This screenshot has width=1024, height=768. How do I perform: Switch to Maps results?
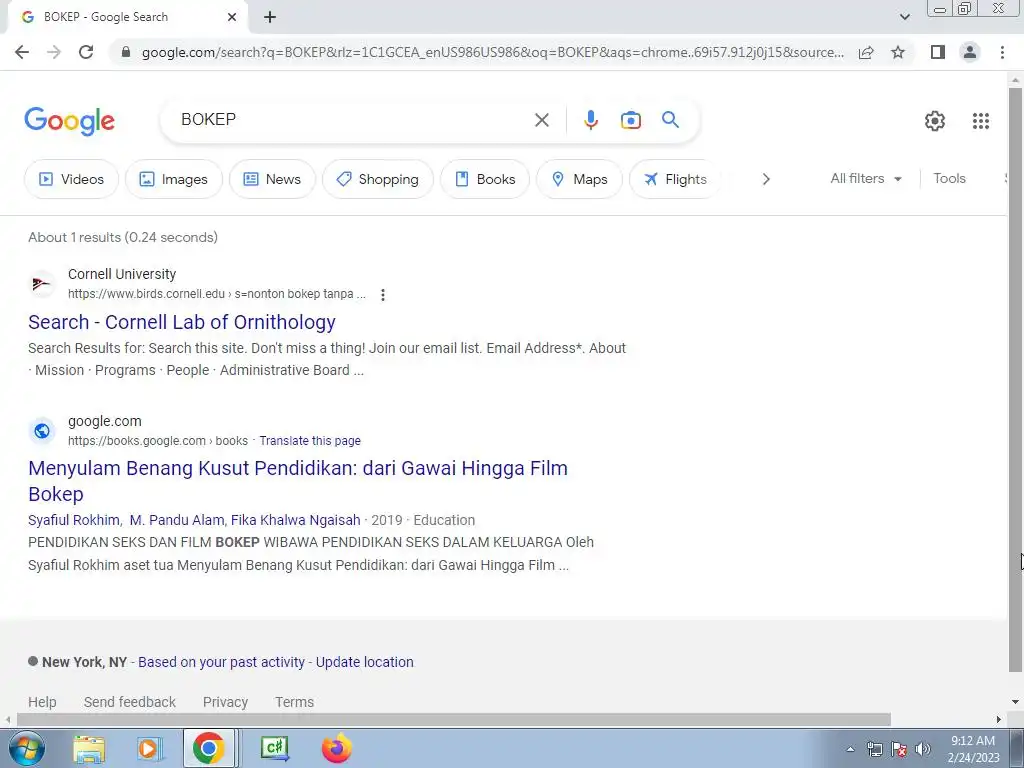579,179
